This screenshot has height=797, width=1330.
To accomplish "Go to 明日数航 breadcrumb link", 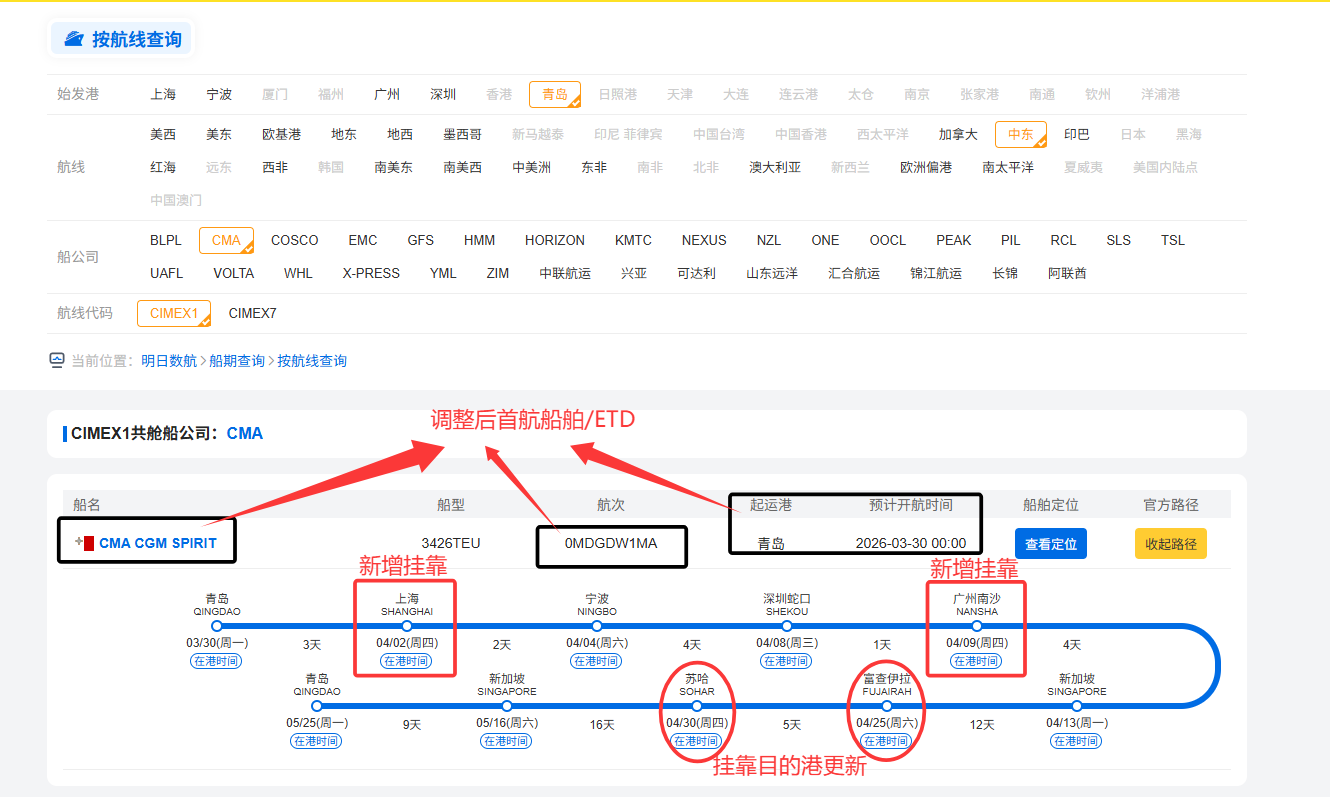I will tap(169, 361).
